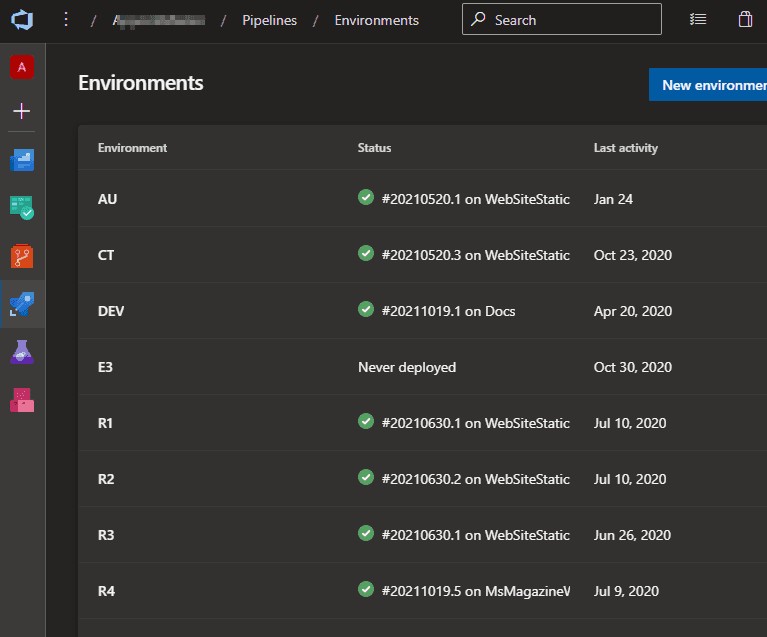Viewport: 767px width, 637px height.
Task: Click the Last activity column header
Action: (x=625, y=148)
